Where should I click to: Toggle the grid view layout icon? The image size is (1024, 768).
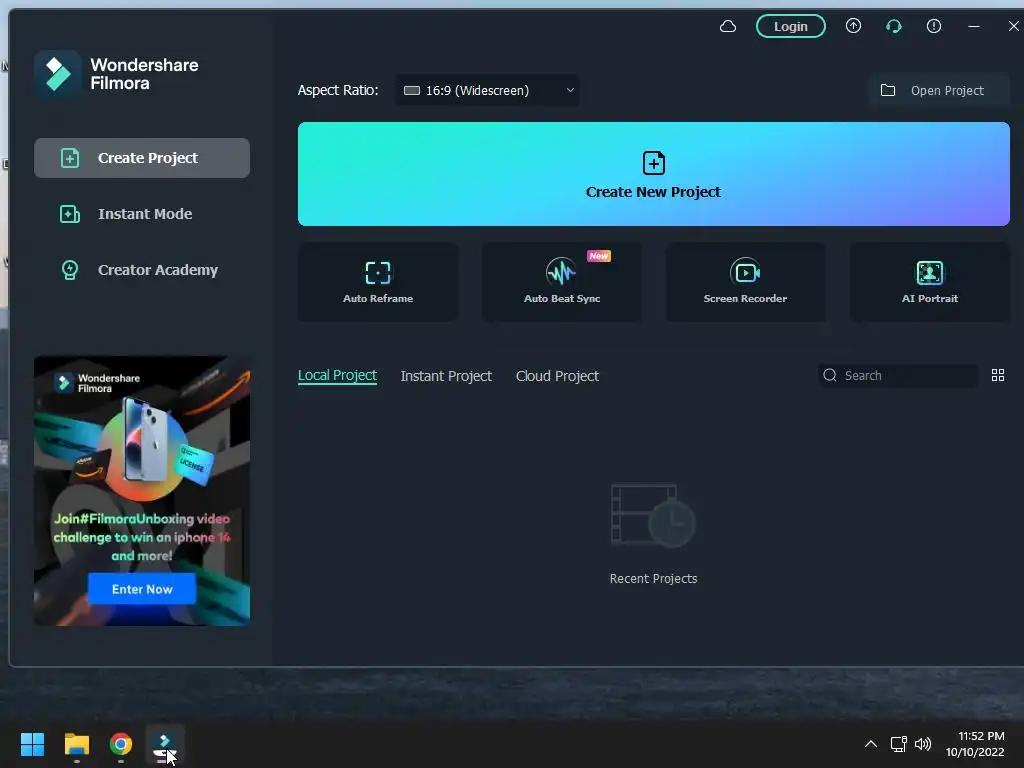[x=997, y=375]
